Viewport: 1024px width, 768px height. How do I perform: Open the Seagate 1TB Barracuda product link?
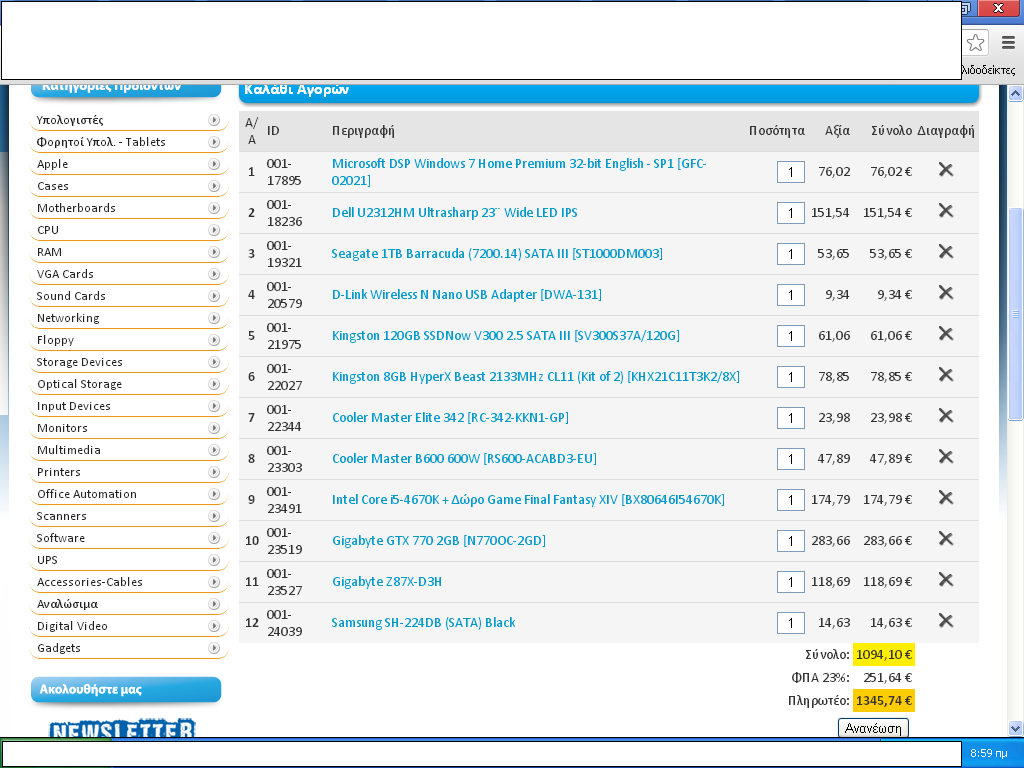[496, 253]
